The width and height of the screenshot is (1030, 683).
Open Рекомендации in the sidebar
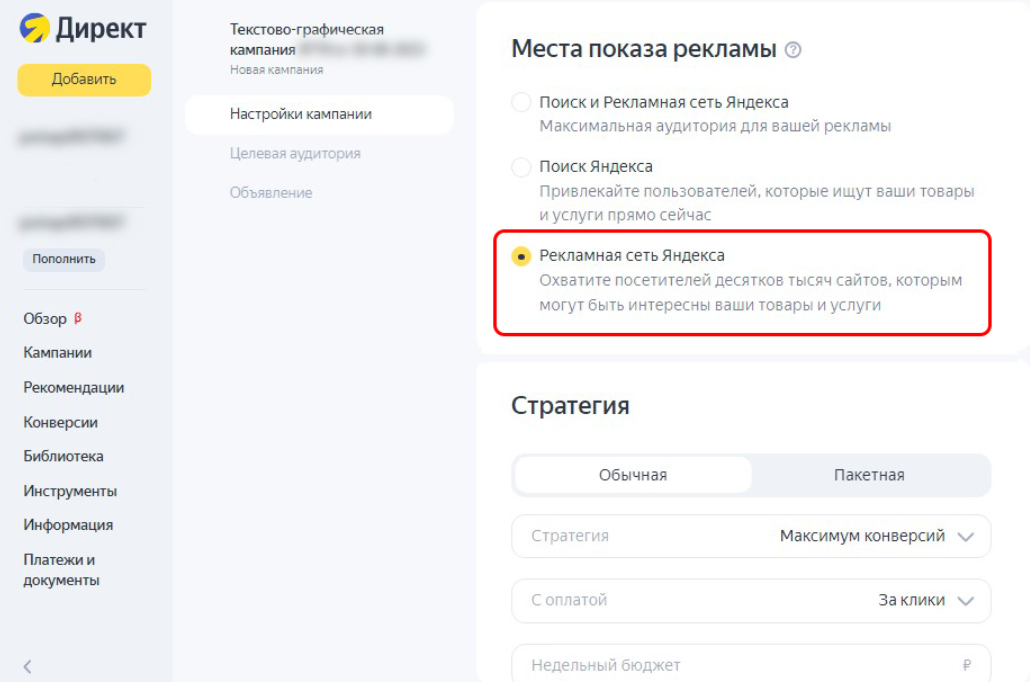pos(74,387)
